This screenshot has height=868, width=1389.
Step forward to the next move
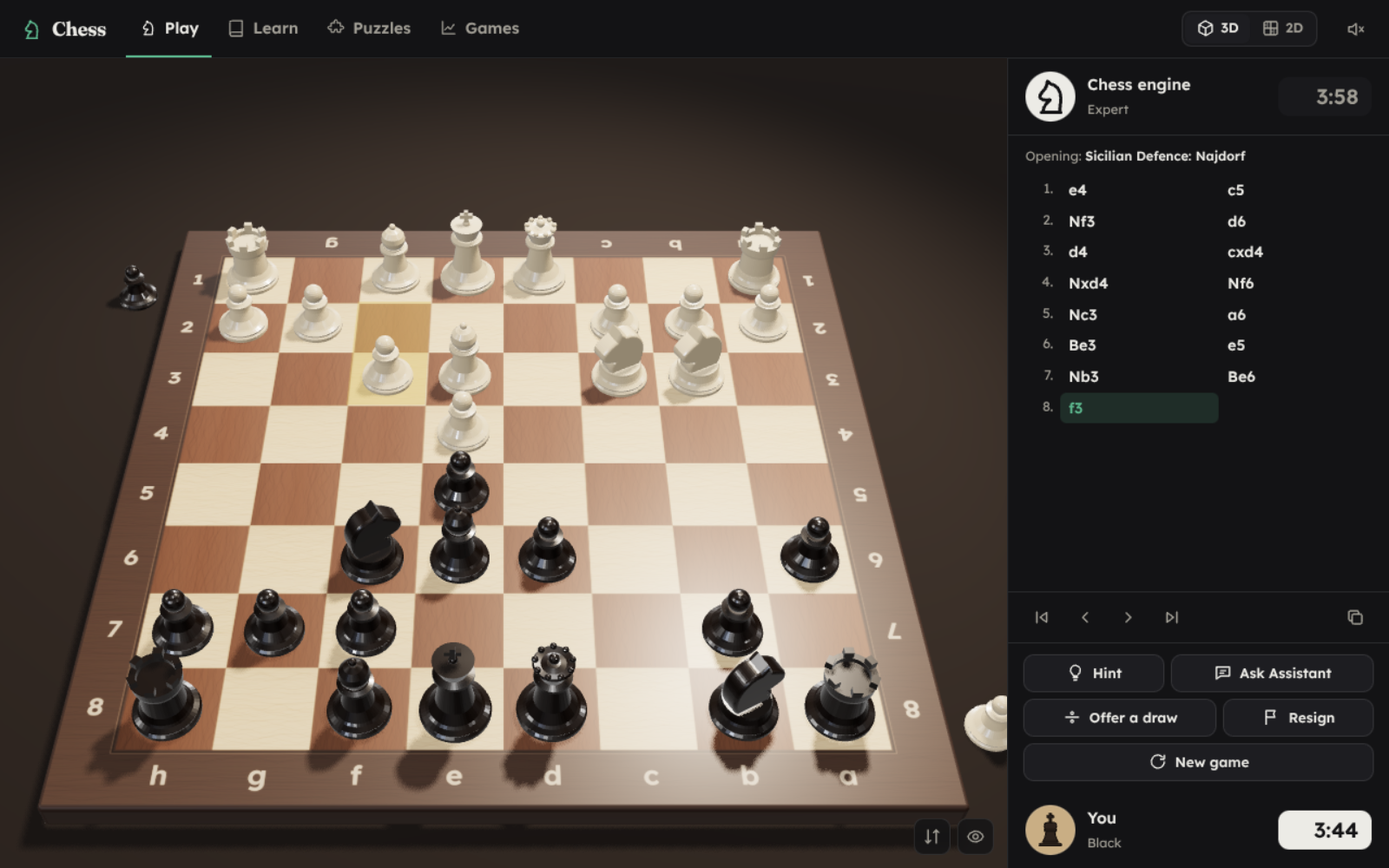pos(1129,617)
